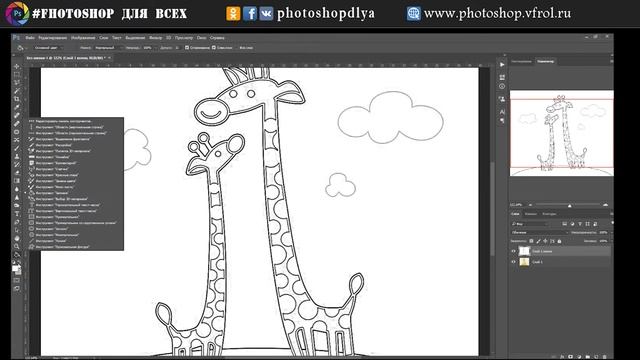Click the Слой 1 копия layer thumbnail
This screenshot has height=360, width=640.
pos(524,251)
